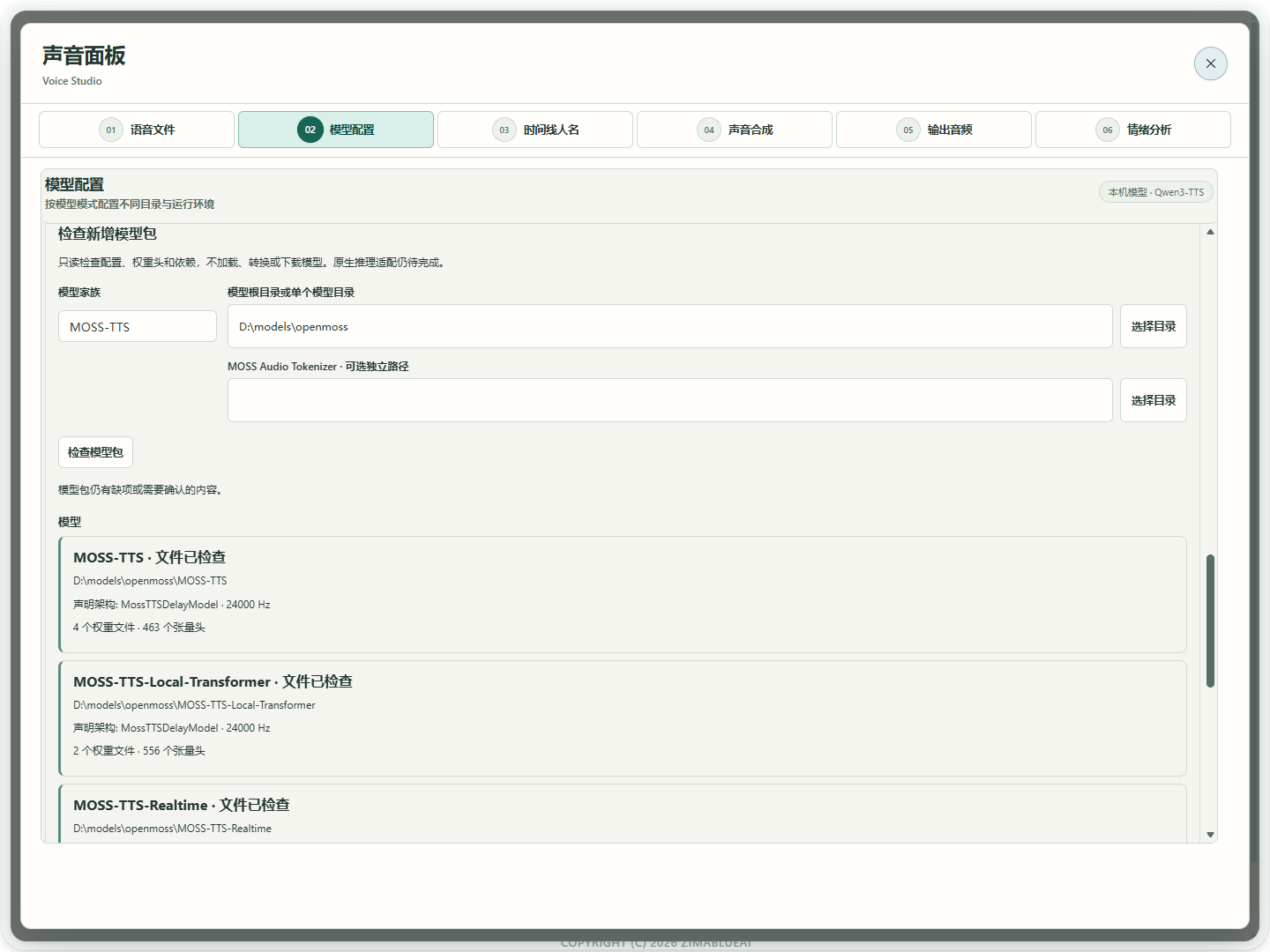
Task: Focus the D:\models\openmoss directory field
Action: coord(670,326)
